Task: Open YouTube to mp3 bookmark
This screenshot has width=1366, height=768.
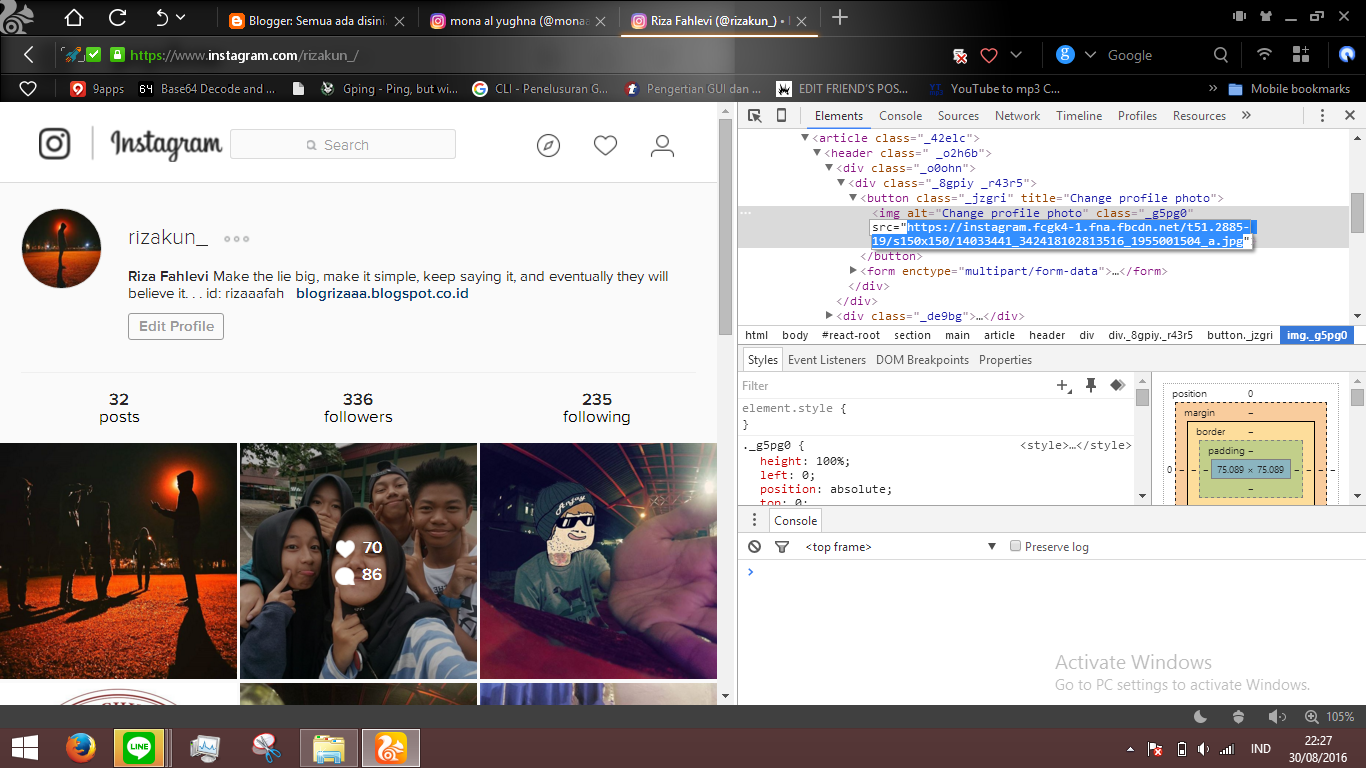Action: (994, 89)
